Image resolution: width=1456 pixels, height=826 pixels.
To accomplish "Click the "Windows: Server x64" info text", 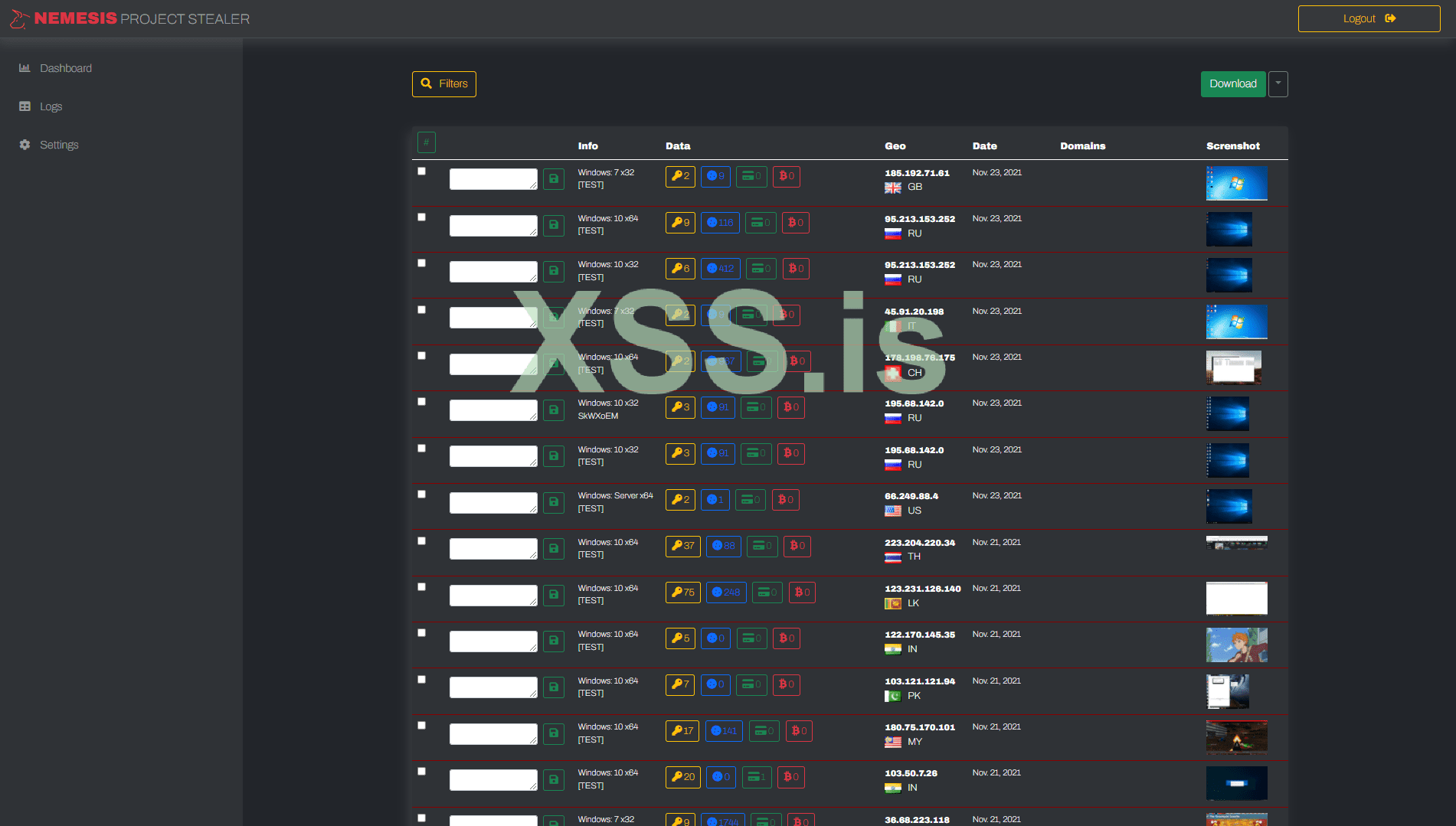I will [616, 496].
